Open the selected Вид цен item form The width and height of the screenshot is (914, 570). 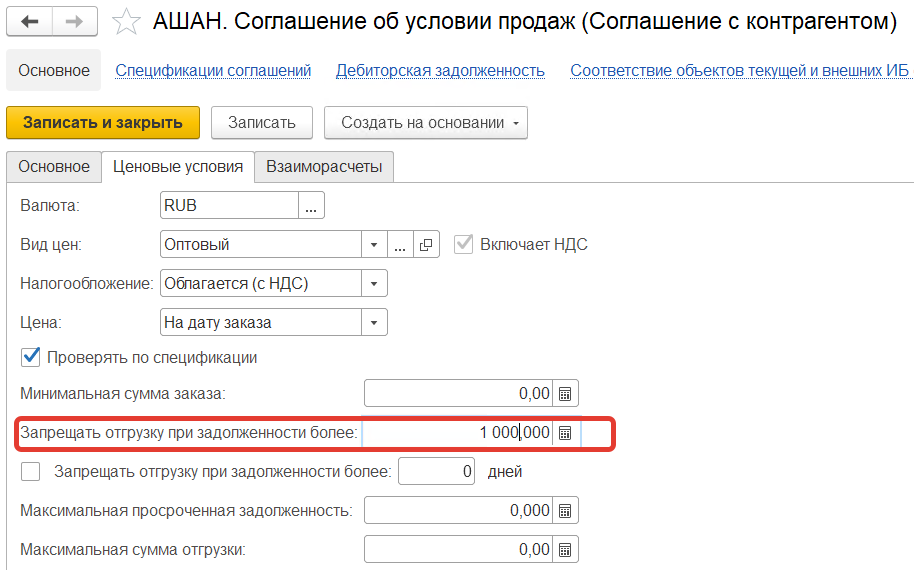click(426, 245)
